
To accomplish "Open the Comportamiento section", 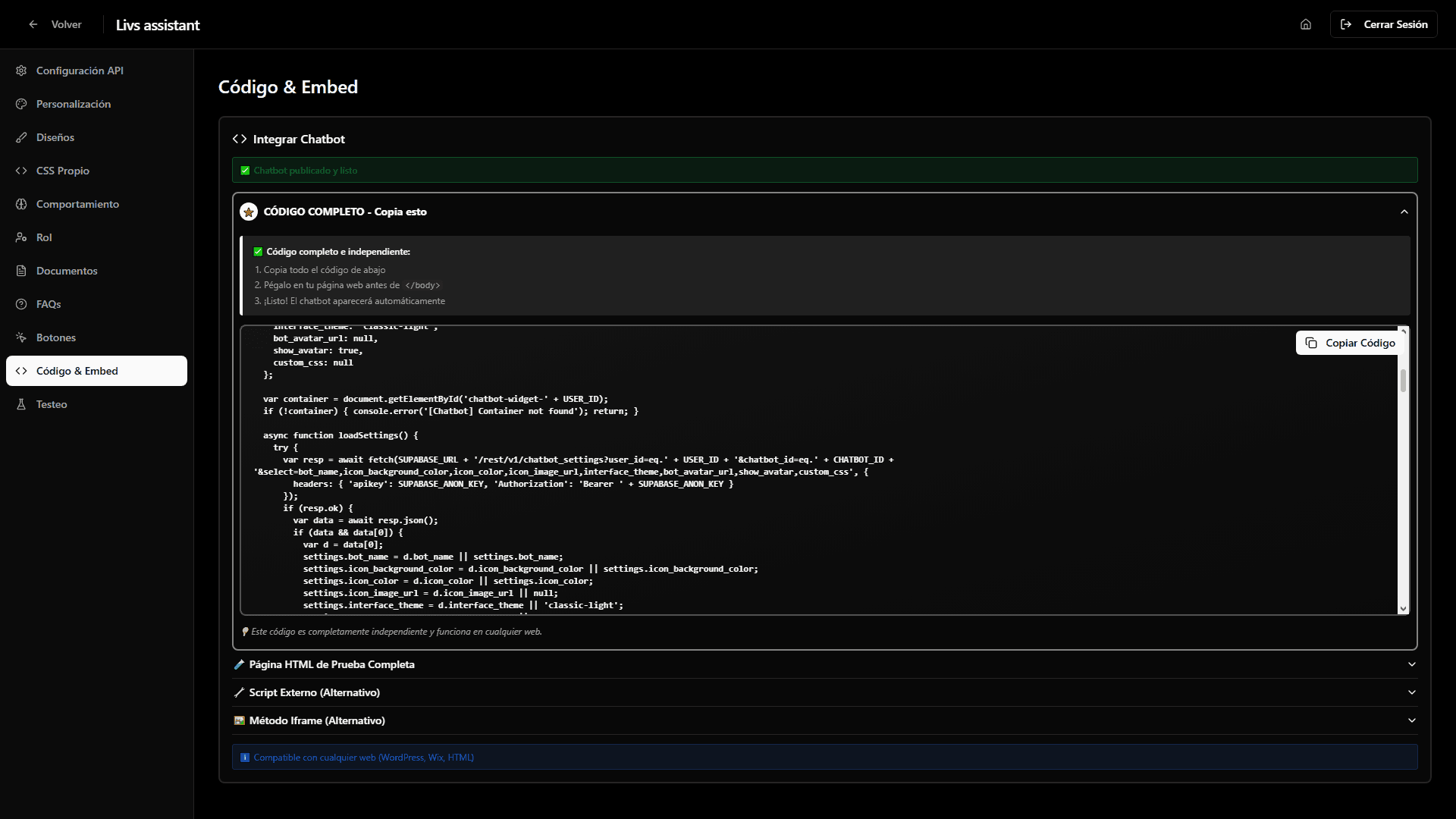I will (x=78, y=204).
